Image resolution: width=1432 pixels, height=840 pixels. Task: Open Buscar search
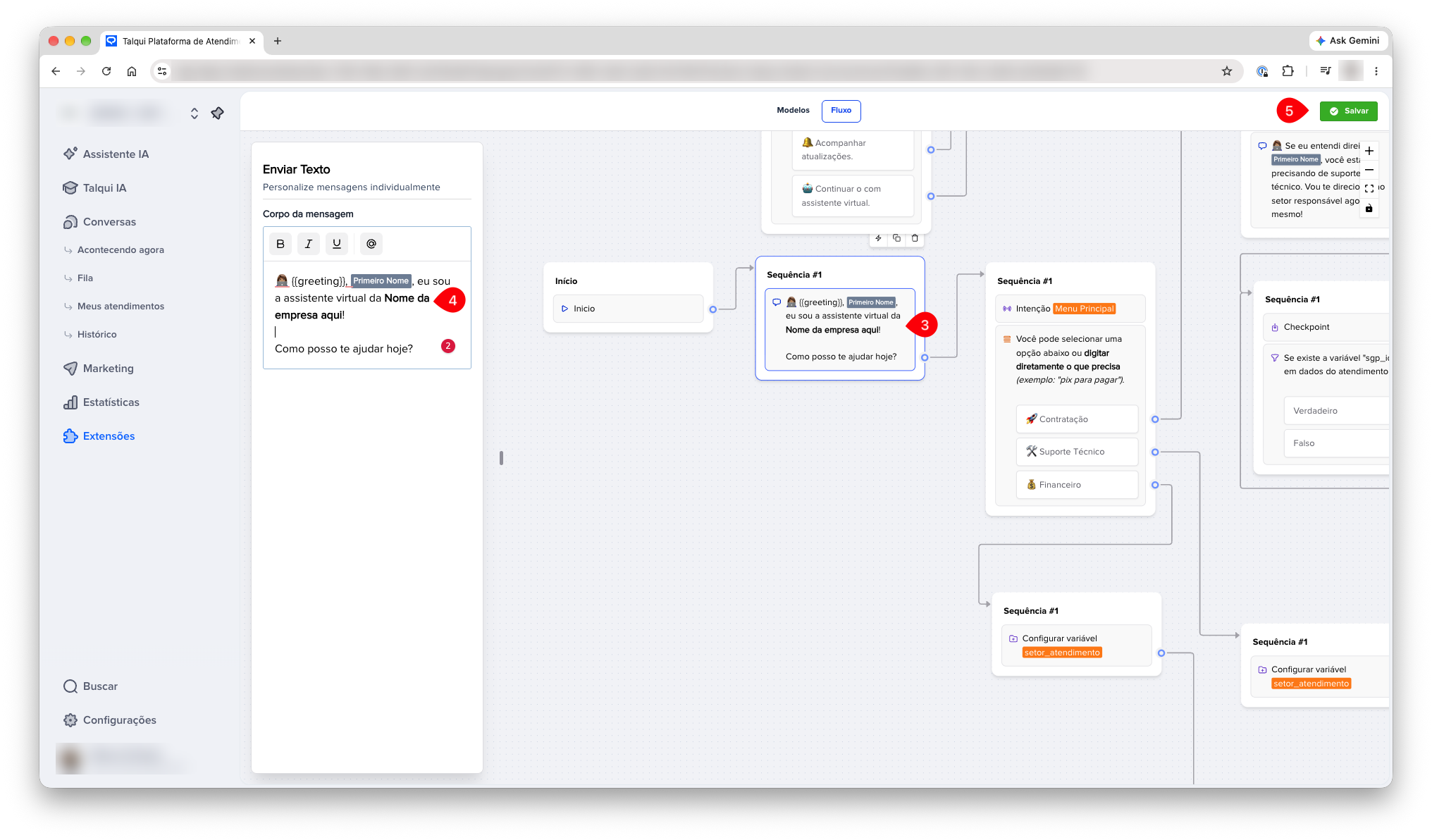coord(91,686)
